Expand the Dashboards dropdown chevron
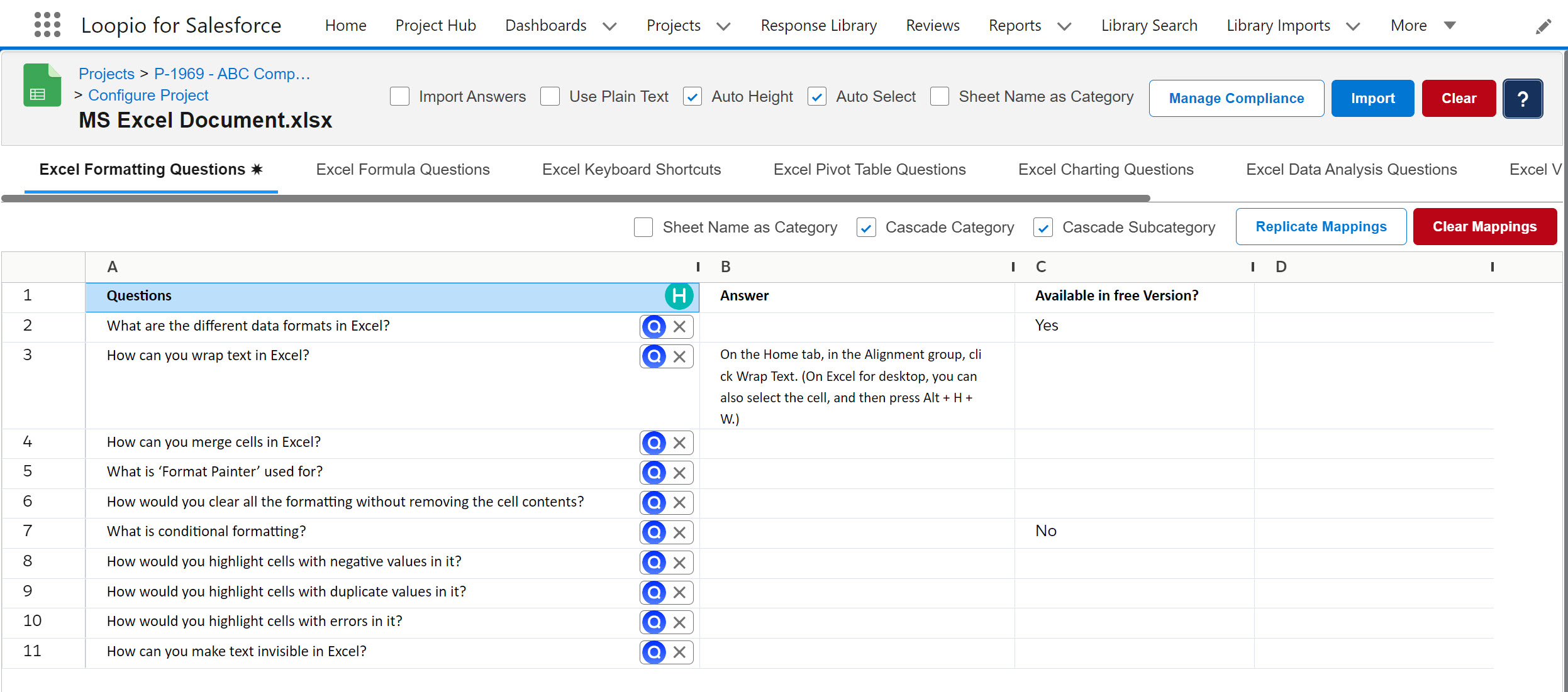1568x692 pixels. click(x=609, y=26)
